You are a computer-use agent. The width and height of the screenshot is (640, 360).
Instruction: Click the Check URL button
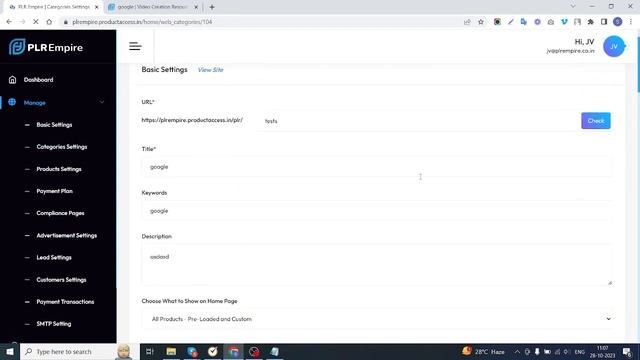596,121
